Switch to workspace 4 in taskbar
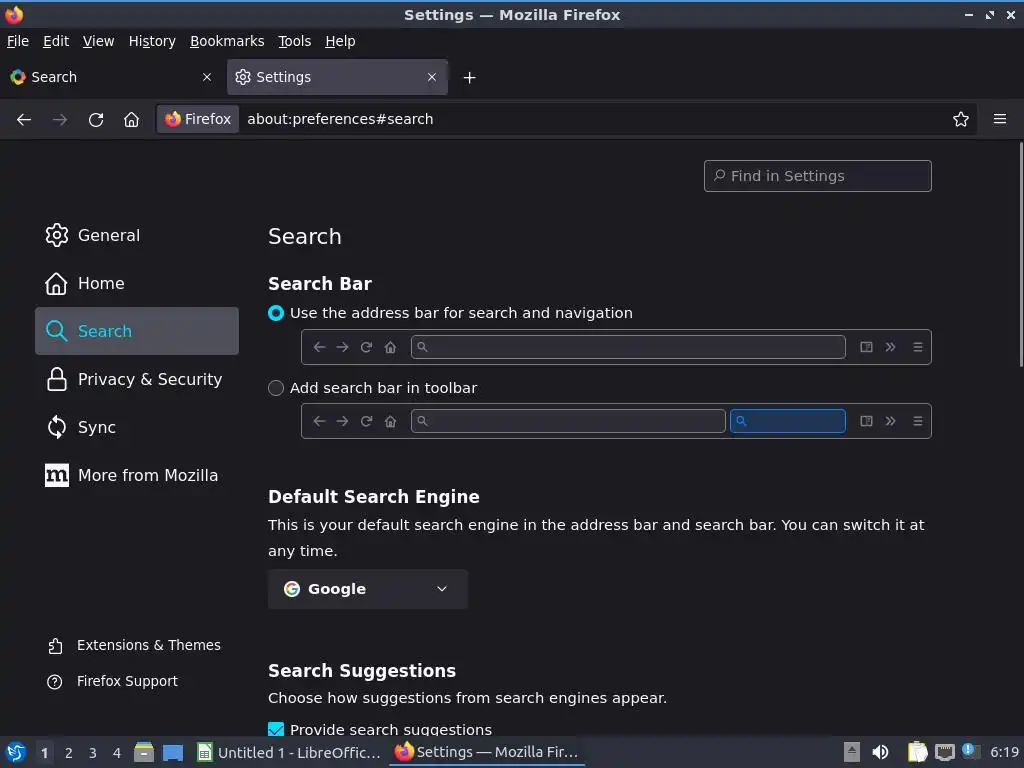Image resolution: width=1024 pixels, height=768 pixels. coord(117,753)
